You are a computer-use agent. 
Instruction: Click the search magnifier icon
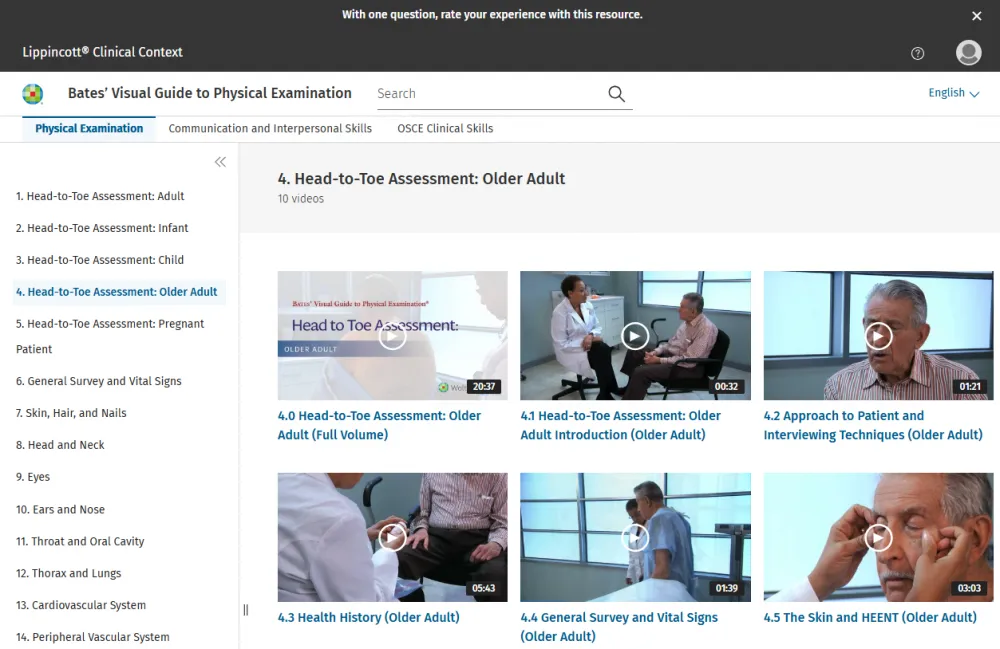click(616, 94)
